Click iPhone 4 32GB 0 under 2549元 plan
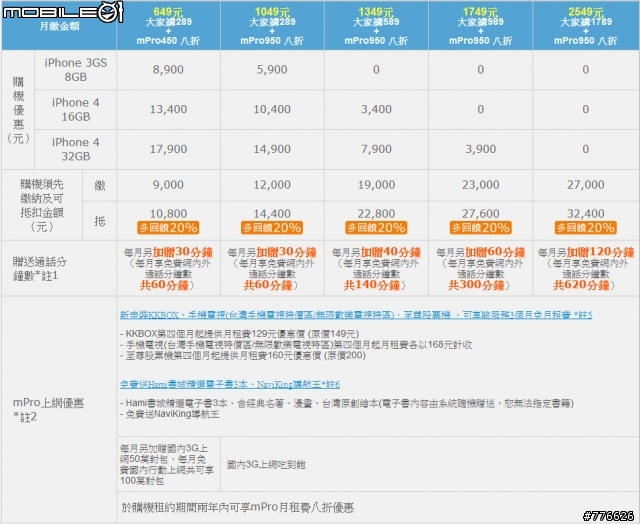 pos(586,149)
